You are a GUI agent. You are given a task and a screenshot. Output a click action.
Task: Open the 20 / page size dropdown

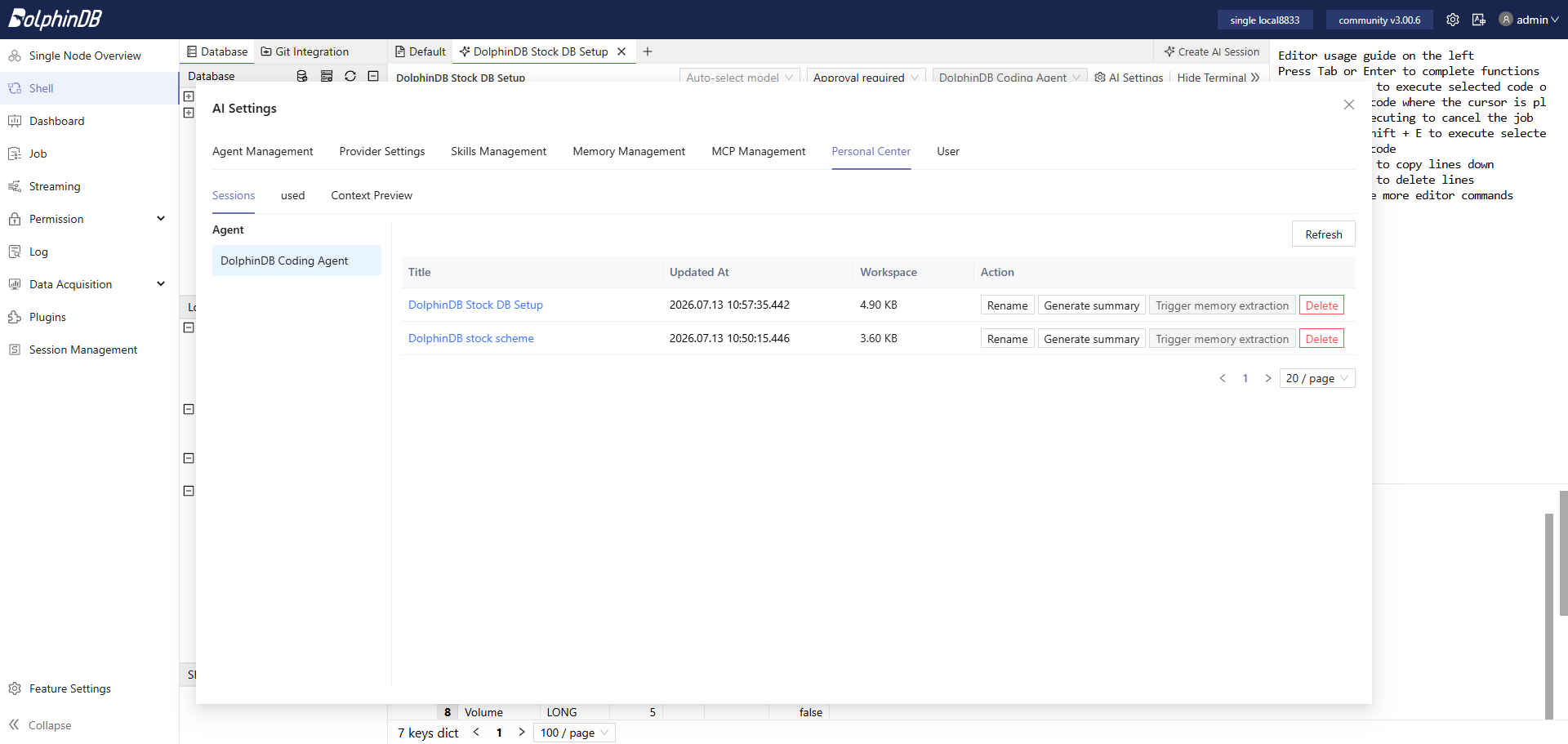[x=1317, y=378]
